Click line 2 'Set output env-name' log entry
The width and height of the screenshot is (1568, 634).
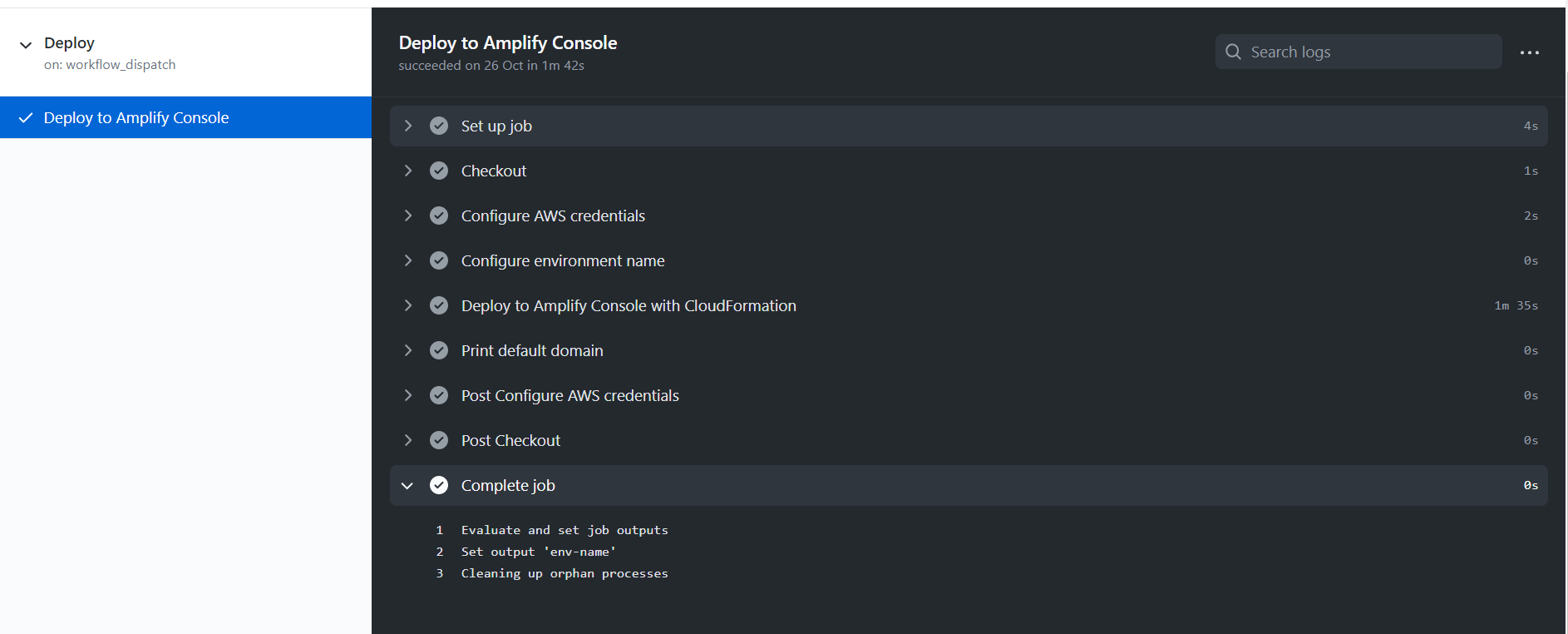tap(537, 551)
